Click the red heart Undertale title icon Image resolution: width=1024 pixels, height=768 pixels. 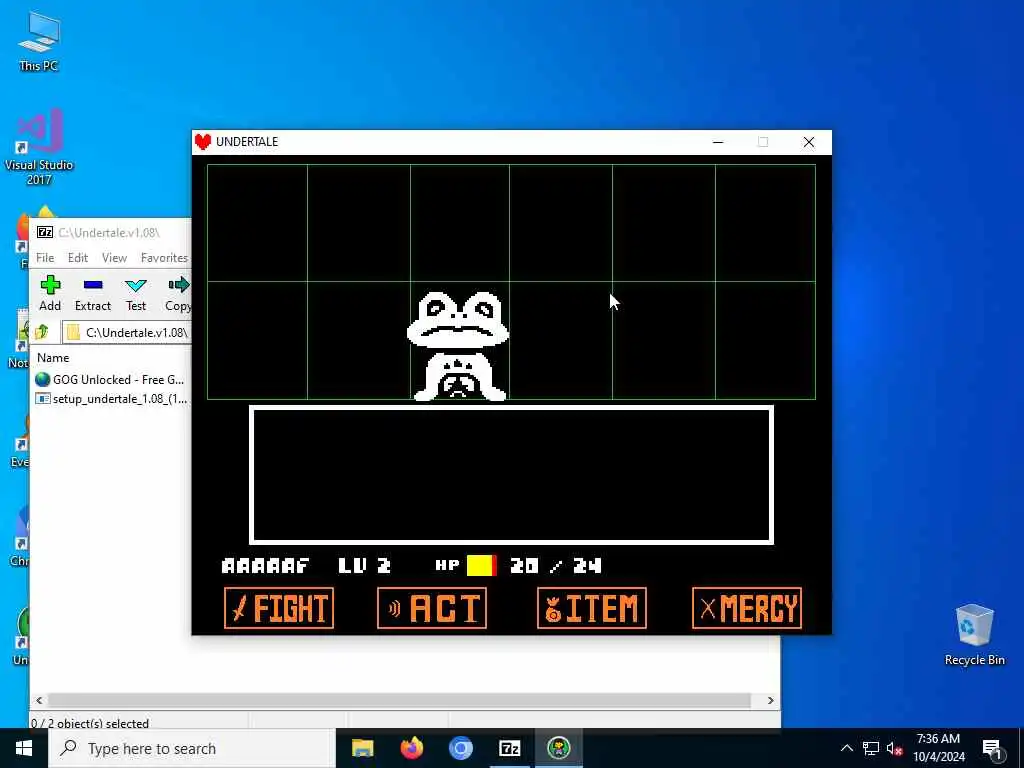tap(203, 142)
